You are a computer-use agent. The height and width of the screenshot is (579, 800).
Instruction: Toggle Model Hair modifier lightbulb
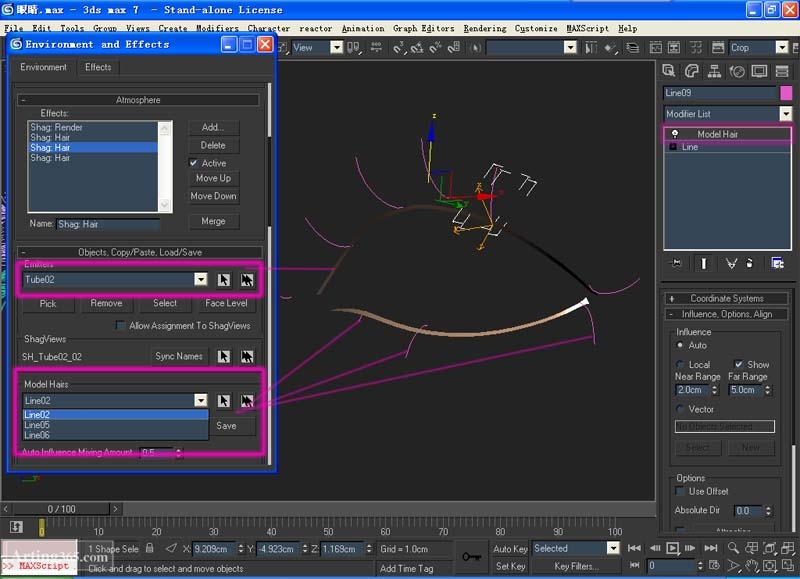click(675, 134)
